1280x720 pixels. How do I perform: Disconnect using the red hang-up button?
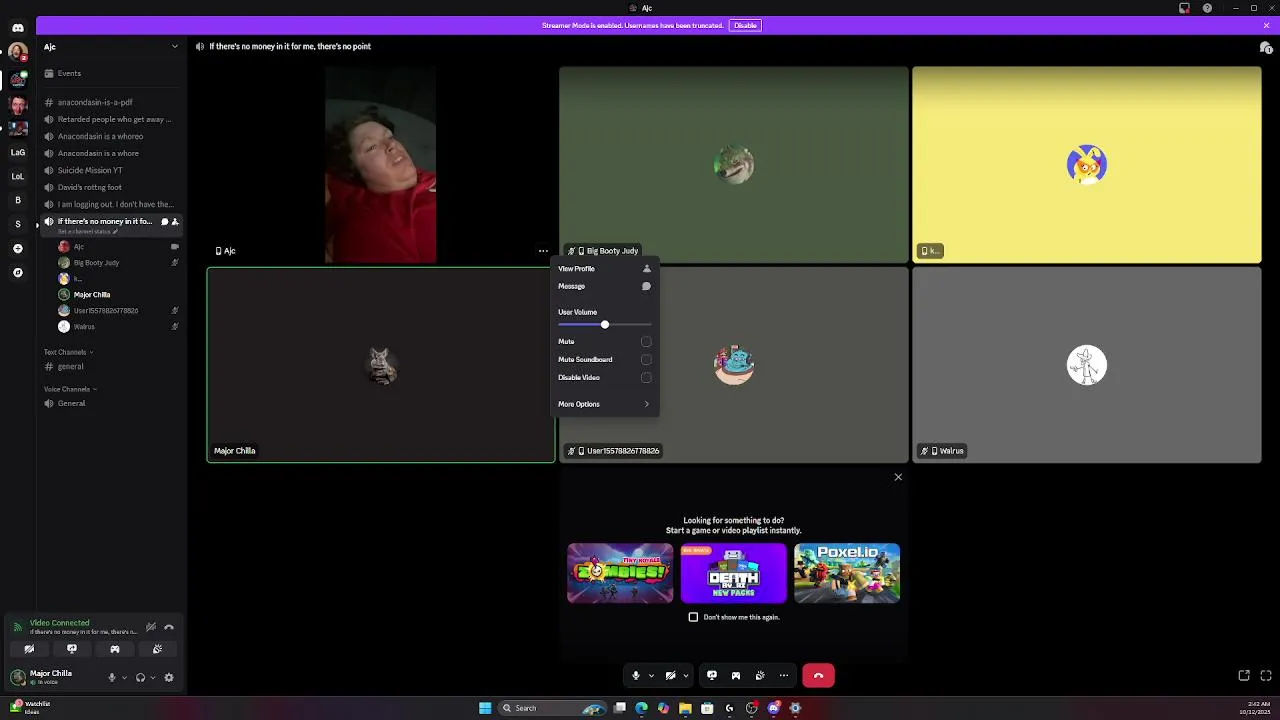[818, 676]
